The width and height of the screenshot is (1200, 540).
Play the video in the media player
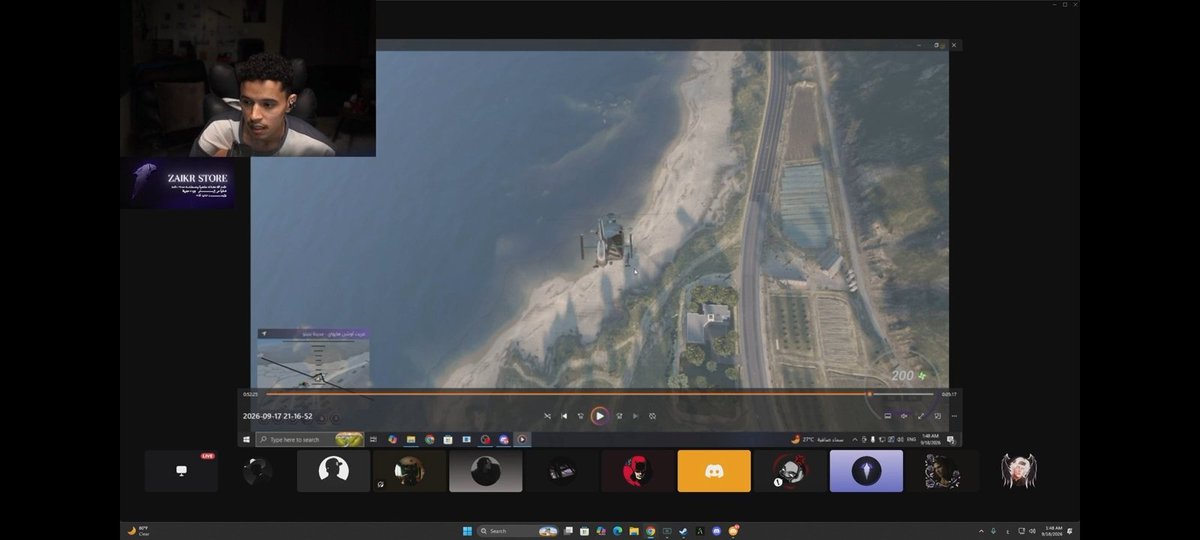coord(599,416)
